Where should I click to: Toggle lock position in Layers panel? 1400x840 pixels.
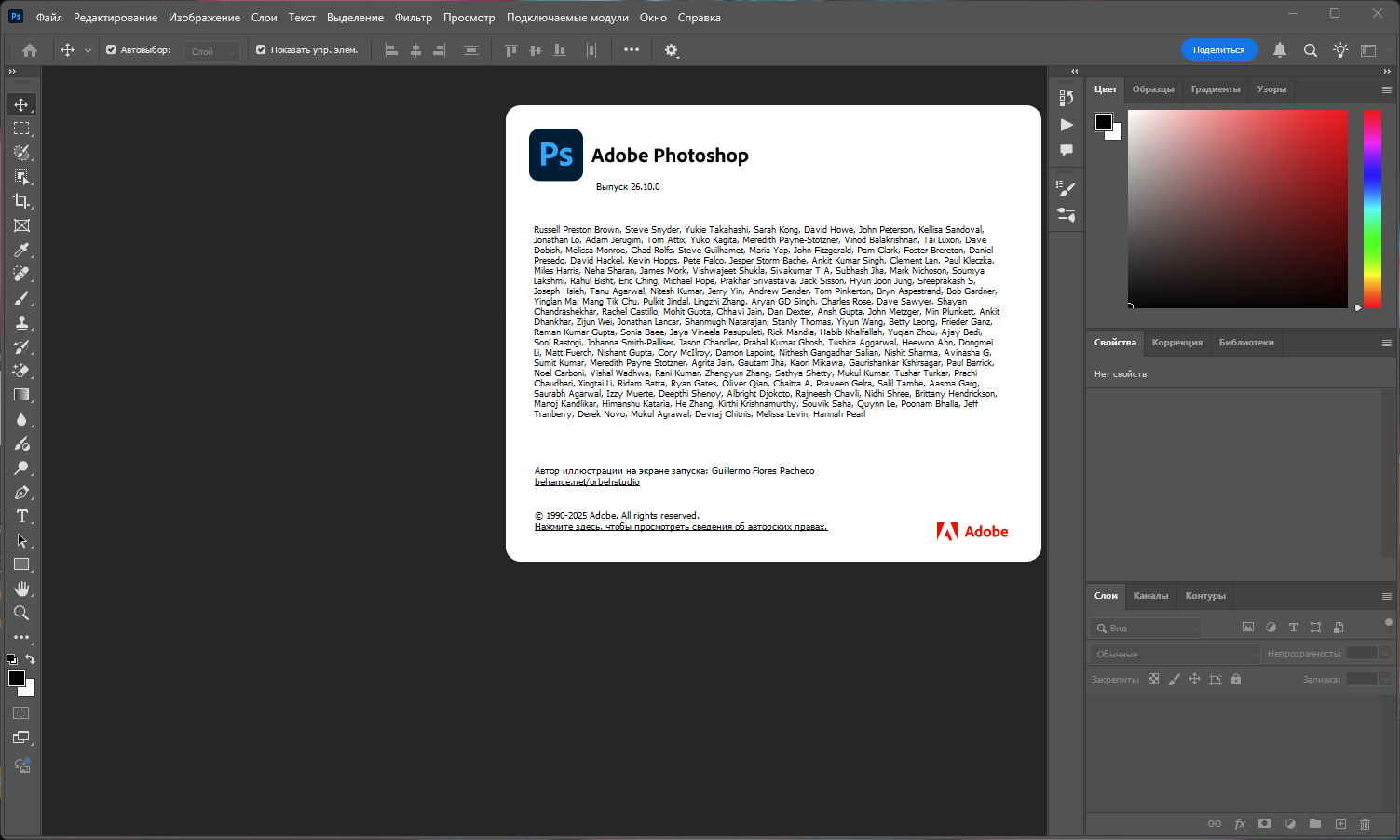pos(1194,679)
